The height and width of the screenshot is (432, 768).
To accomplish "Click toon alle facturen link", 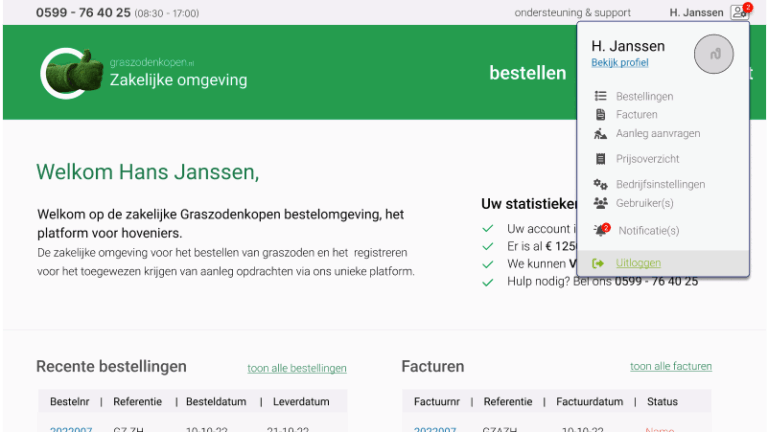I will [671, 366].
